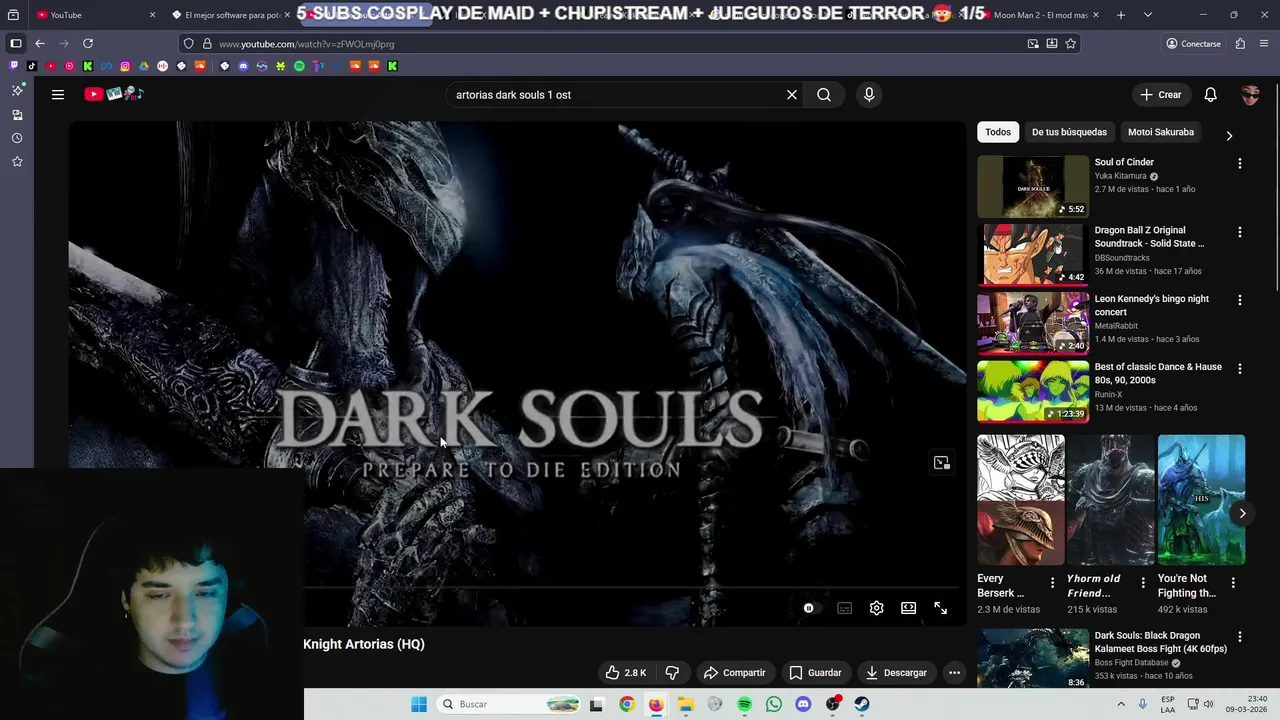Click the Guardar button
The image size is (1280, 720).
[x=815, y=672]
